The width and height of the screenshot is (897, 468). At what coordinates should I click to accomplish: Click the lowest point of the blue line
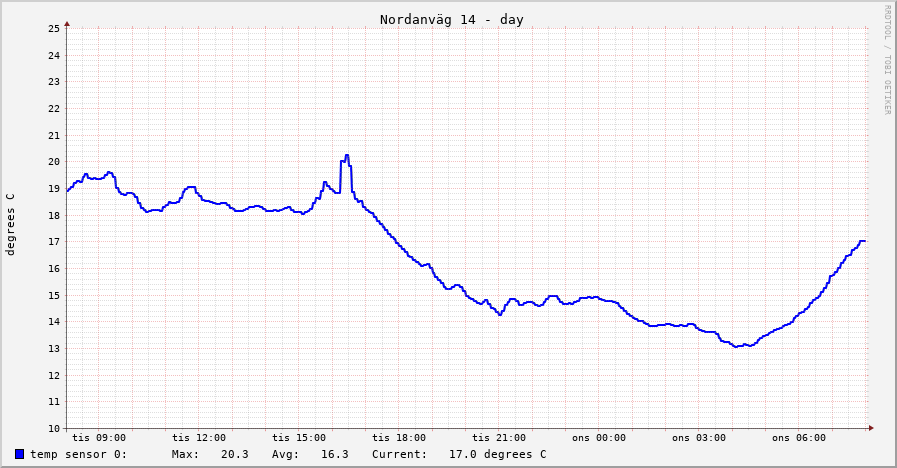[736, 347]
